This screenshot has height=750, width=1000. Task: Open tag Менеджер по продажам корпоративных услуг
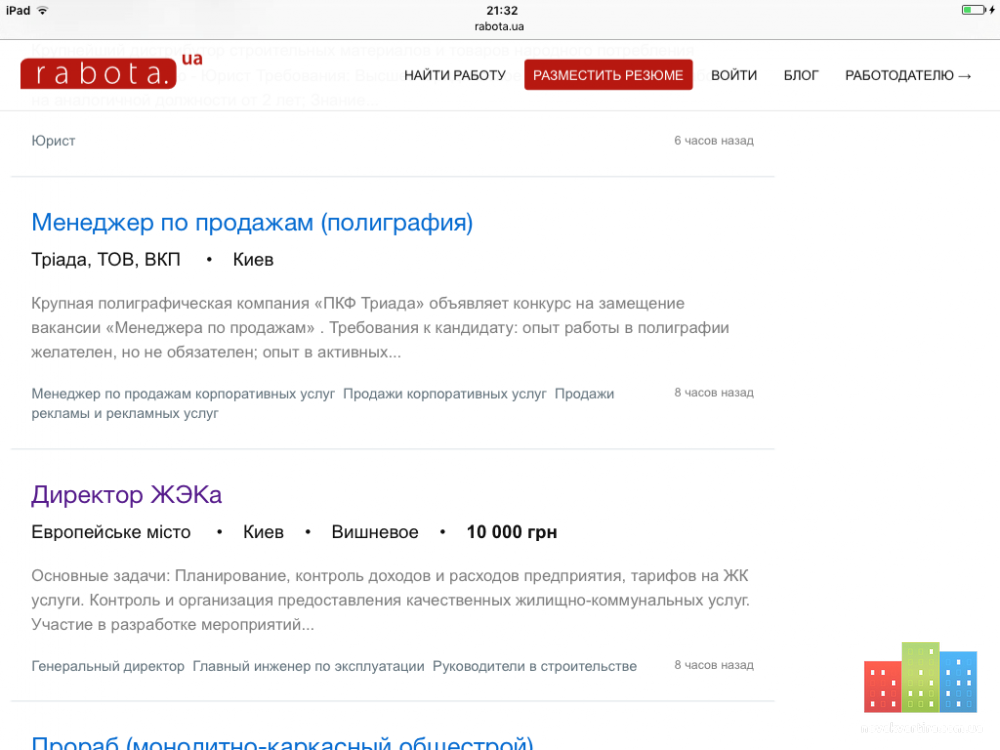(x=183, y=394)
